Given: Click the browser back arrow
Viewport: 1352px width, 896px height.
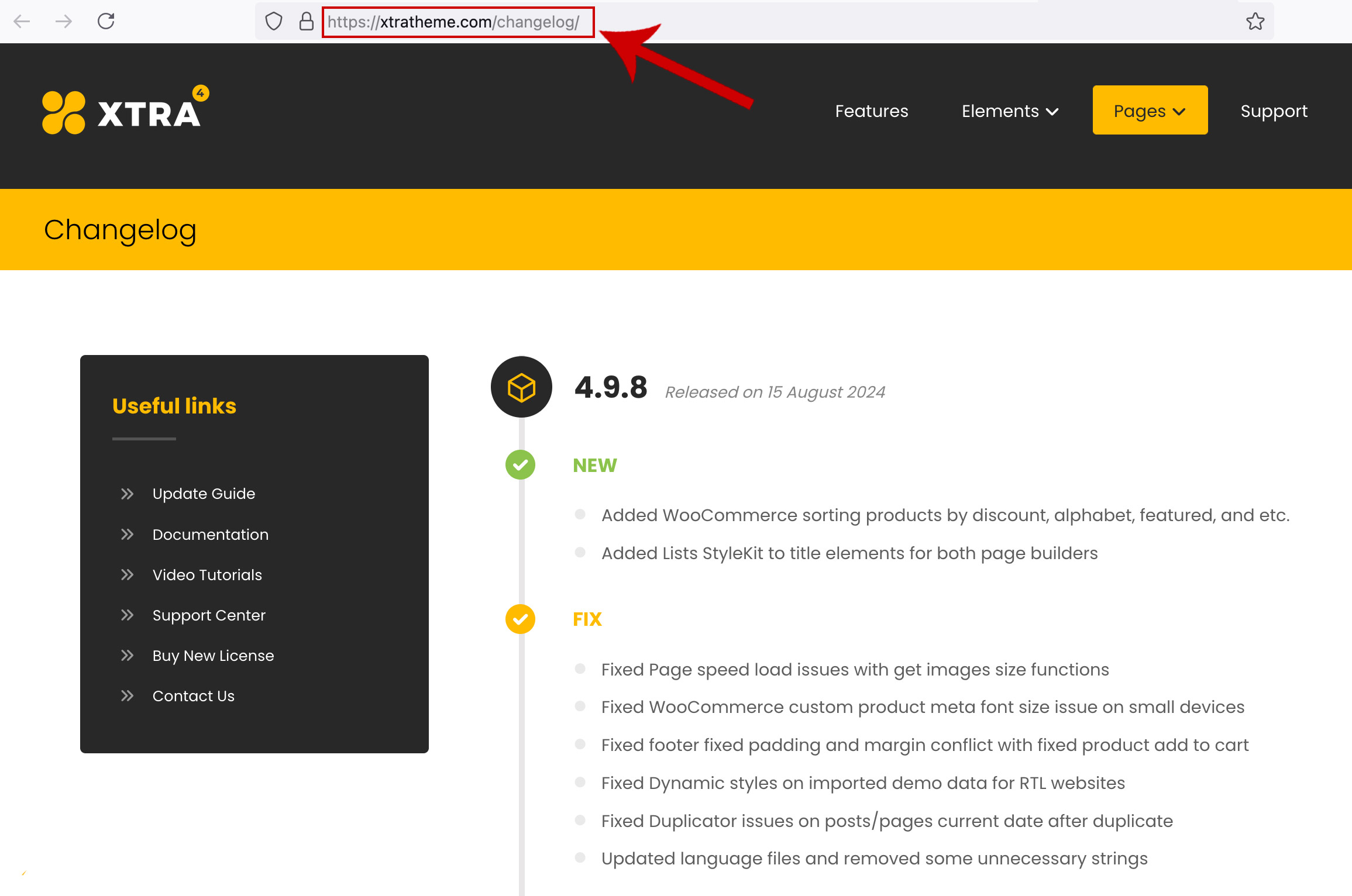Looking at the screenshot, I should [x=22, y=22].
